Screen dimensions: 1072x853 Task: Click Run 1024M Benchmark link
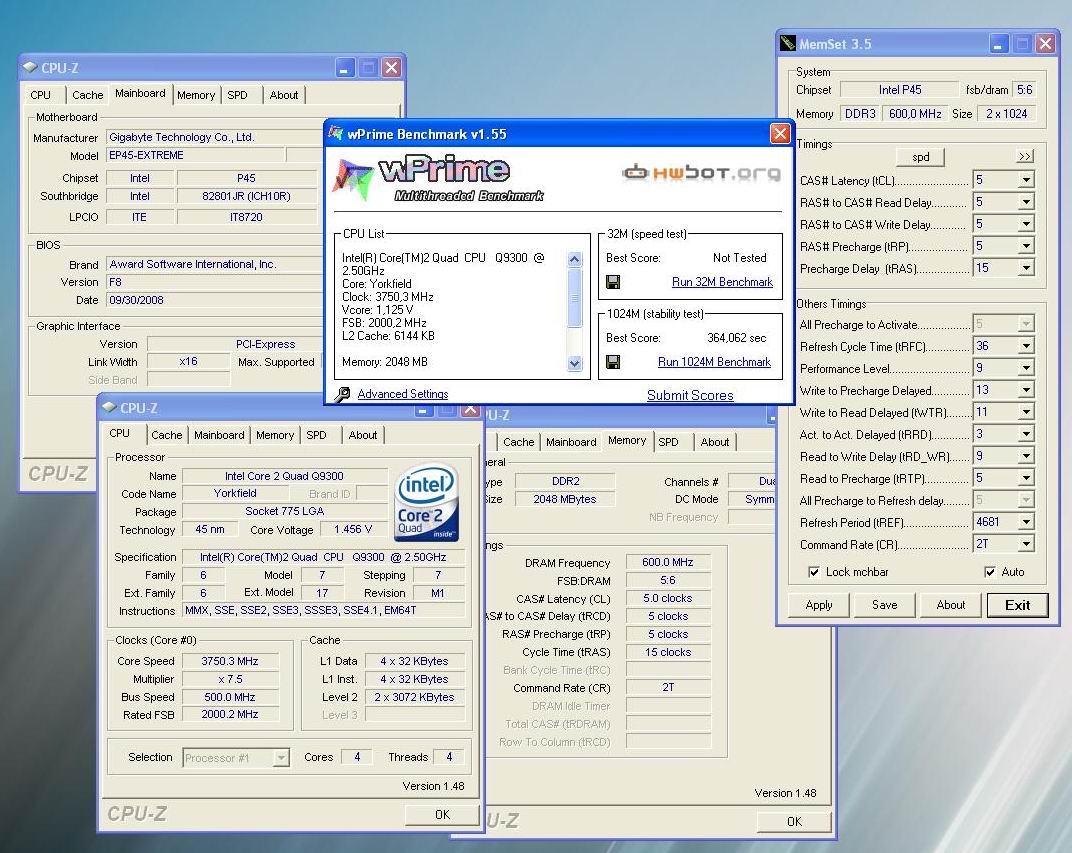pos(714,362)
